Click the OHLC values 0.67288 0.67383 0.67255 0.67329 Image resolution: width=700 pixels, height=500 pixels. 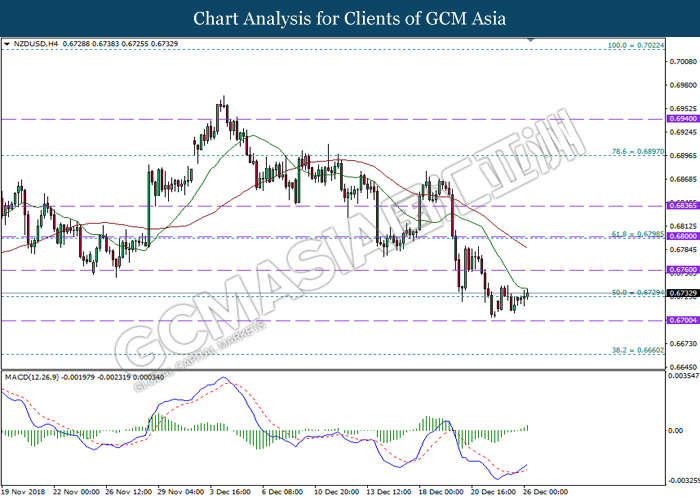tap(121, 44)
